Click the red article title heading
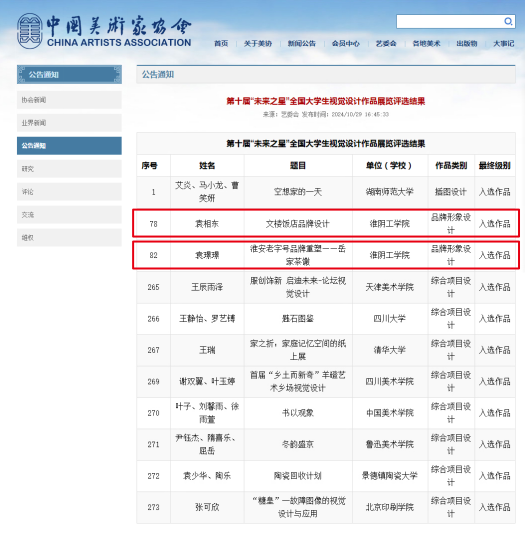 pyautogui.click(x=326, y=101)
